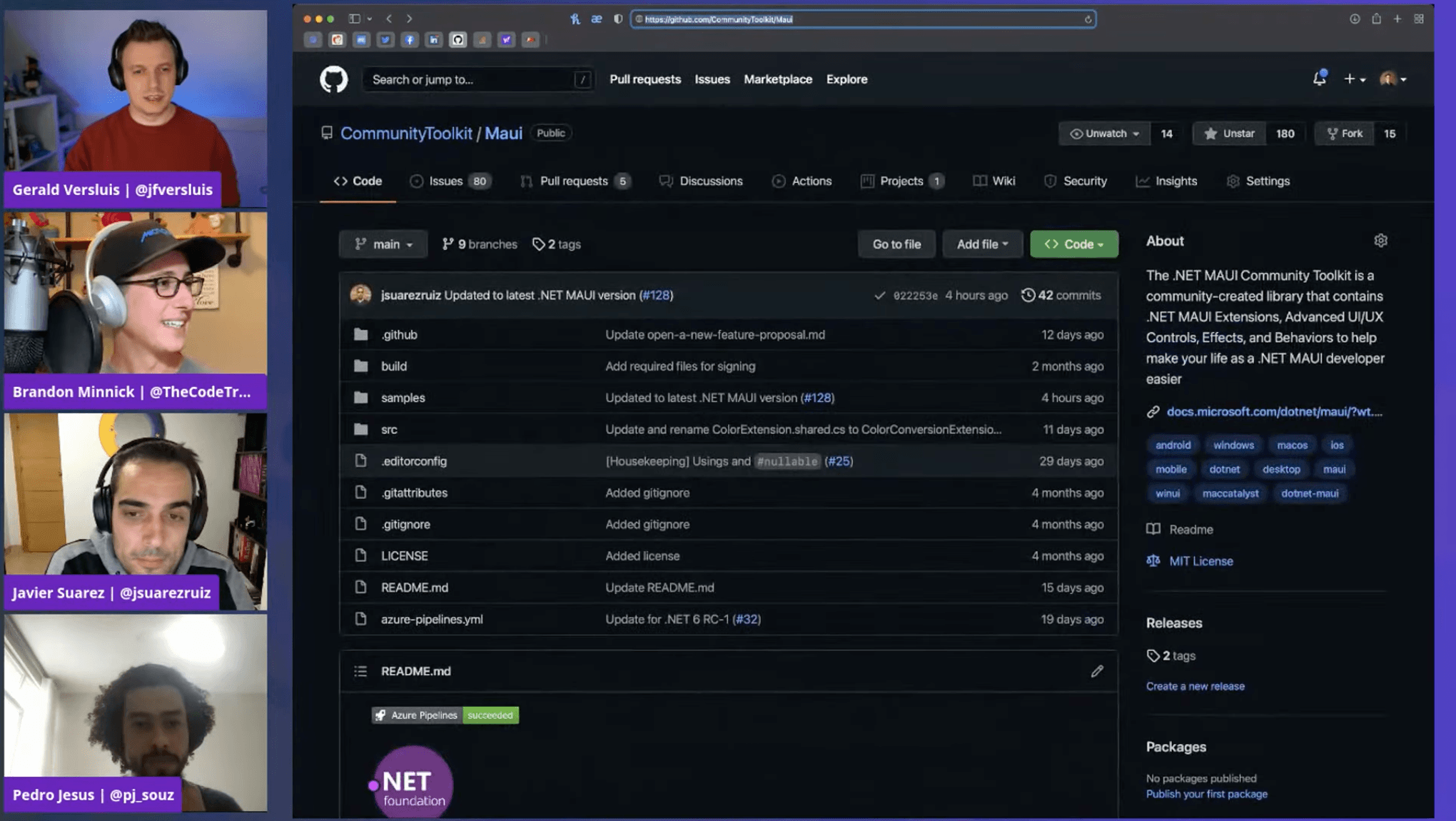Open repository Settings tab
The width and height of the screenshot is (1456, 821).
pos(1258,181)
